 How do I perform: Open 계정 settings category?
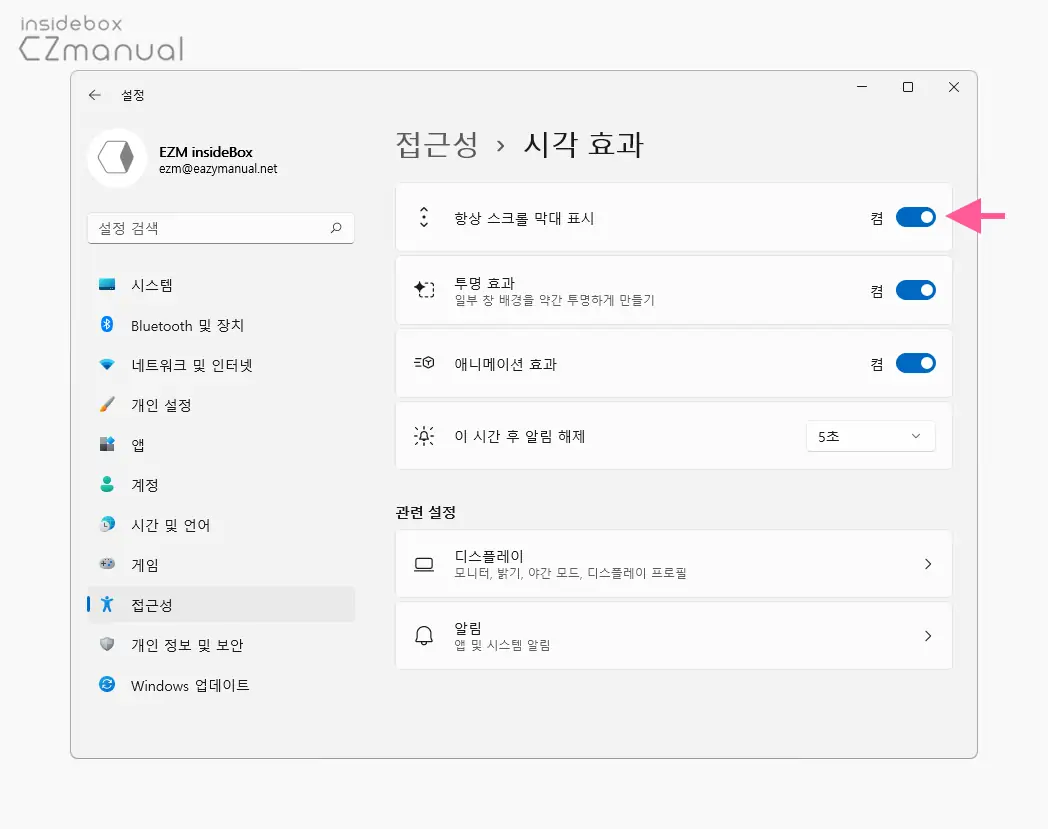(221, 485)
